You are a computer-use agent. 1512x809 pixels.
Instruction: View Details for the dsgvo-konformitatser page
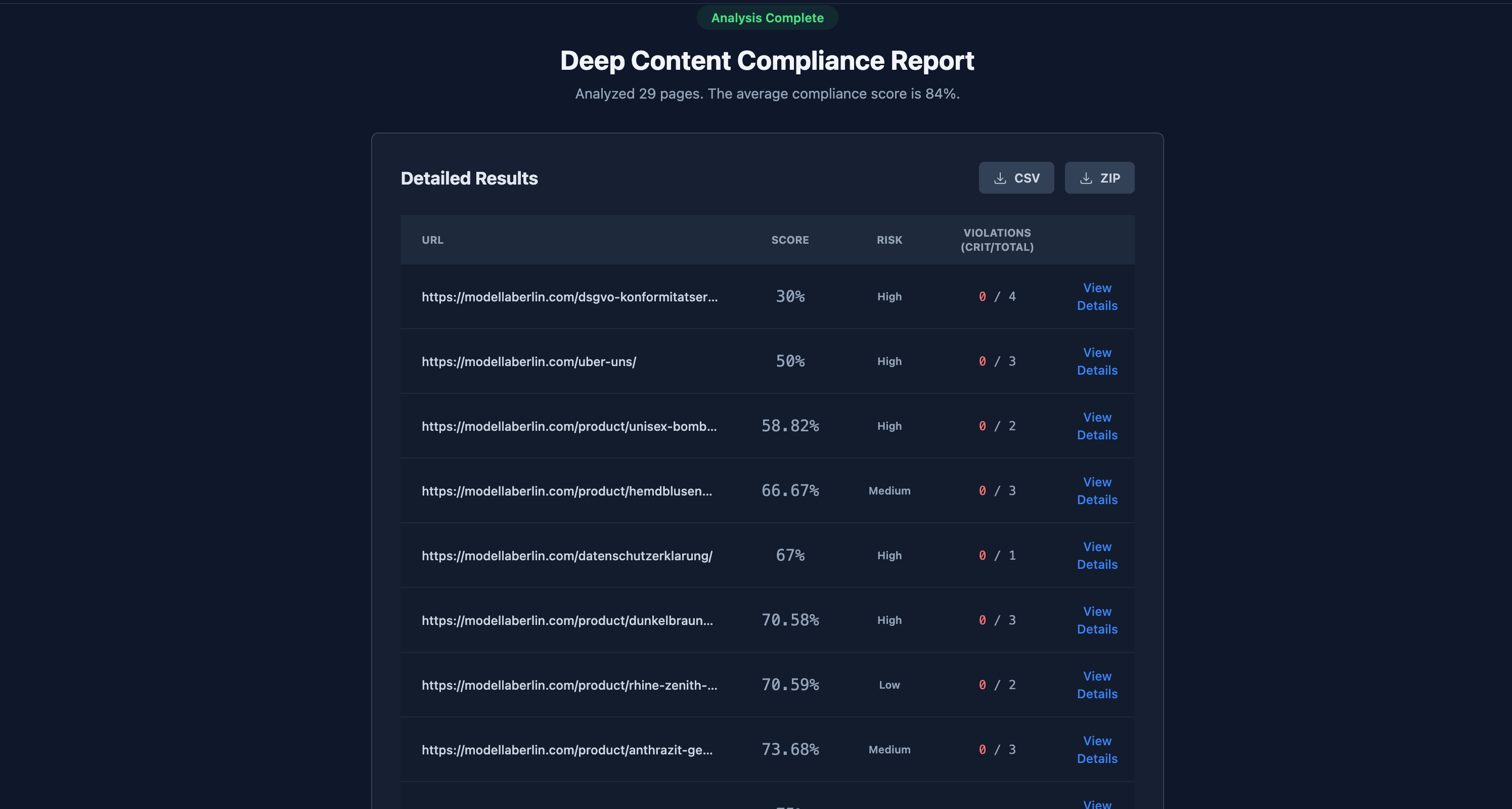tap(1096, 296)
